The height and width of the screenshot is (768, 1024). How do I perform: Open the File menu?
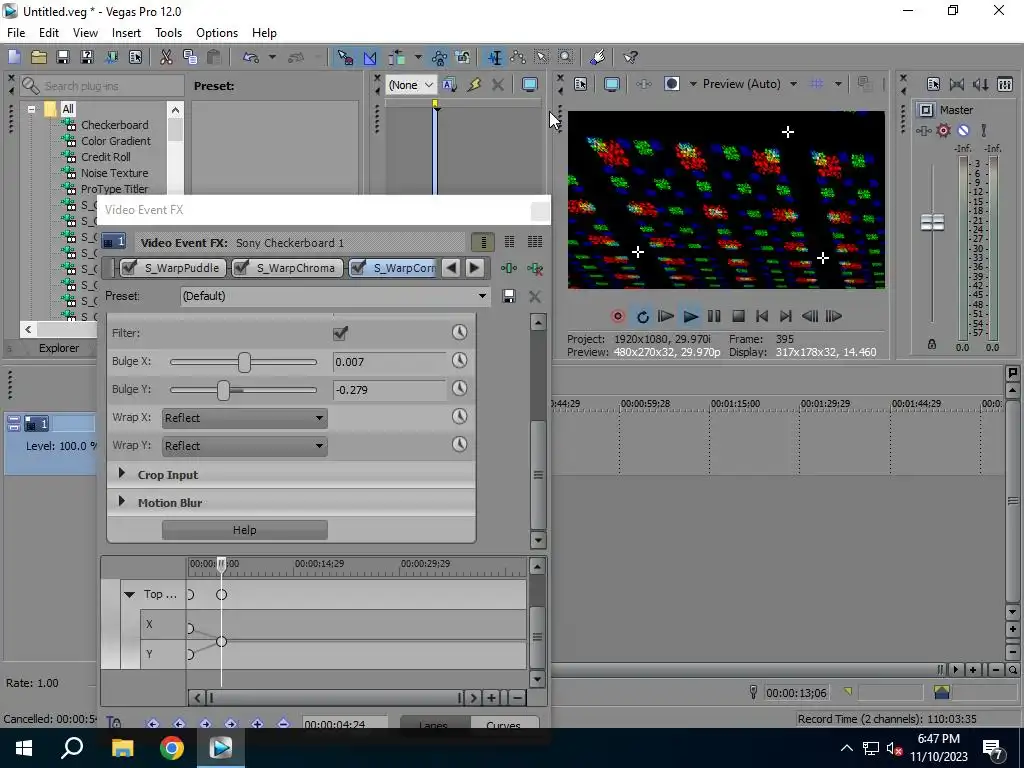(16, 33)
